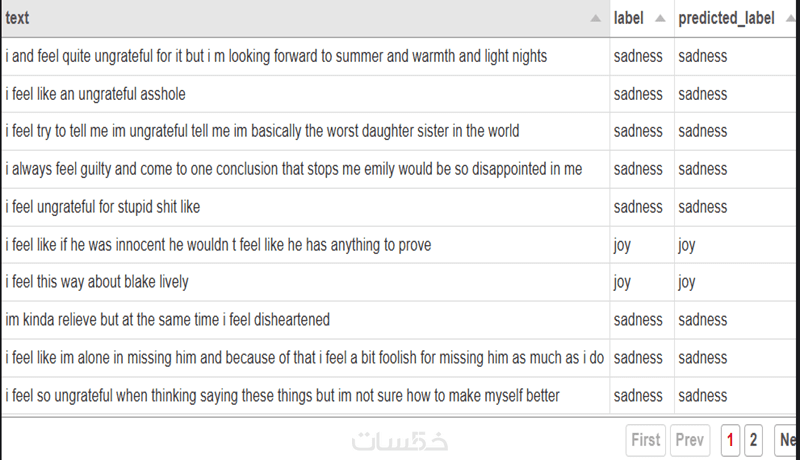The width and height of the screenshot is (800, 460).
Task: Select row 'i feel like an ungrateful asshole'
Action: tap(398, 94)
